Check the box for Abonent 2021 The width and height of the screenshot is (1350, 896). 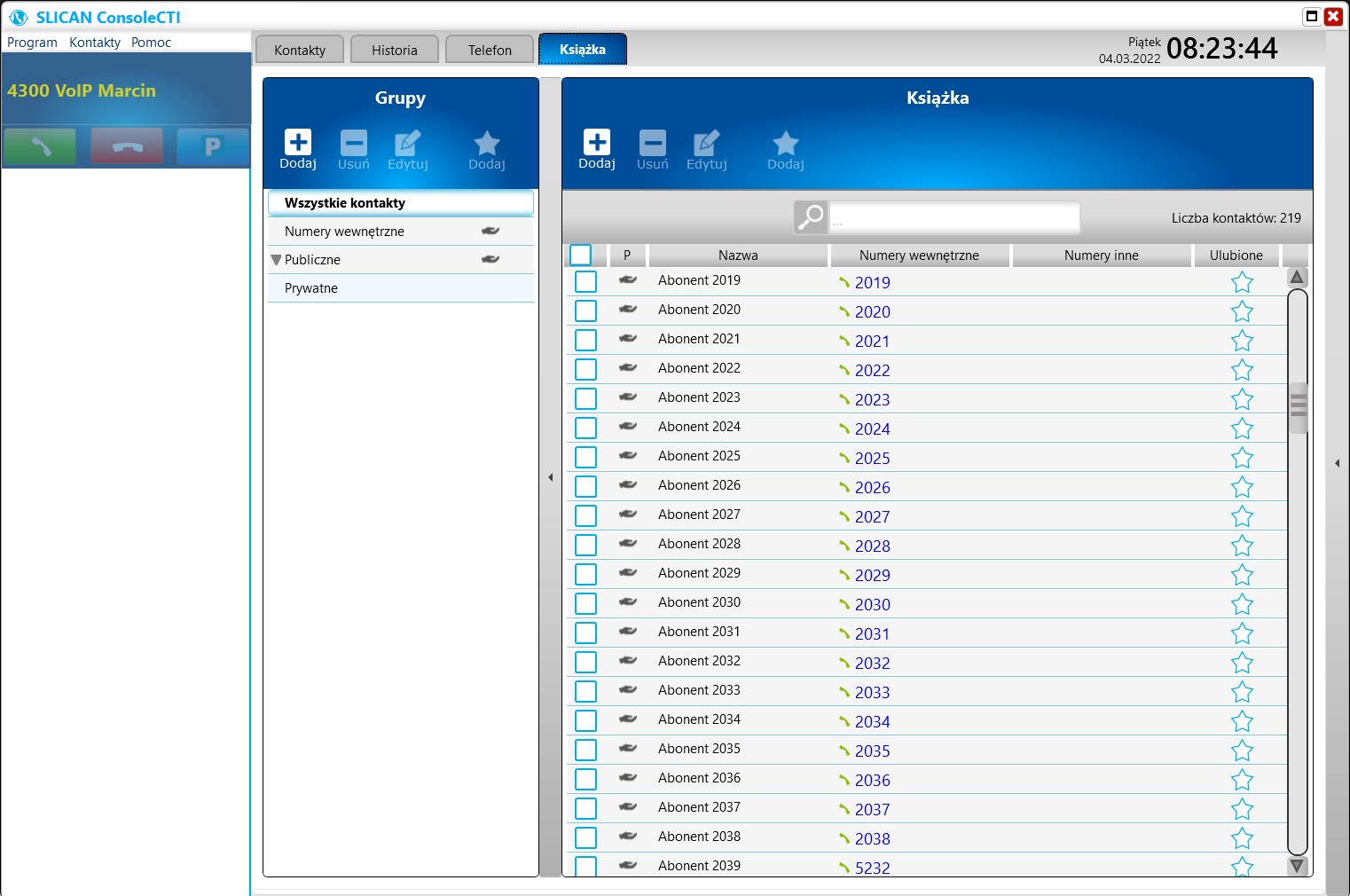(x=586, y=341)
